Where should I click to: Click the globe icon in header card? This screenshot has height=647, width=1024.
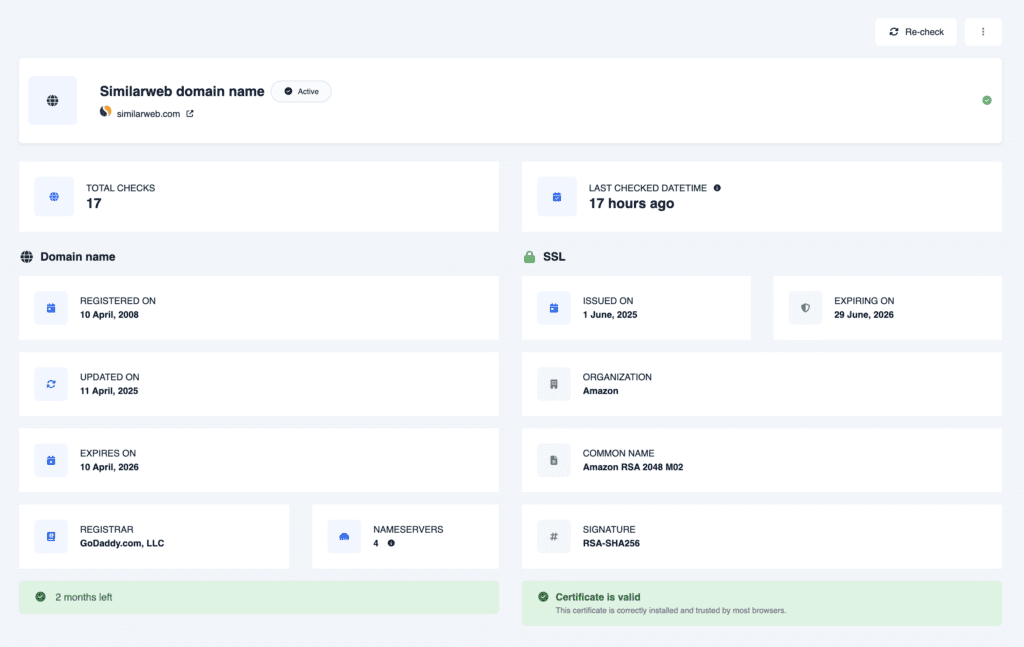tap(52, 101)
